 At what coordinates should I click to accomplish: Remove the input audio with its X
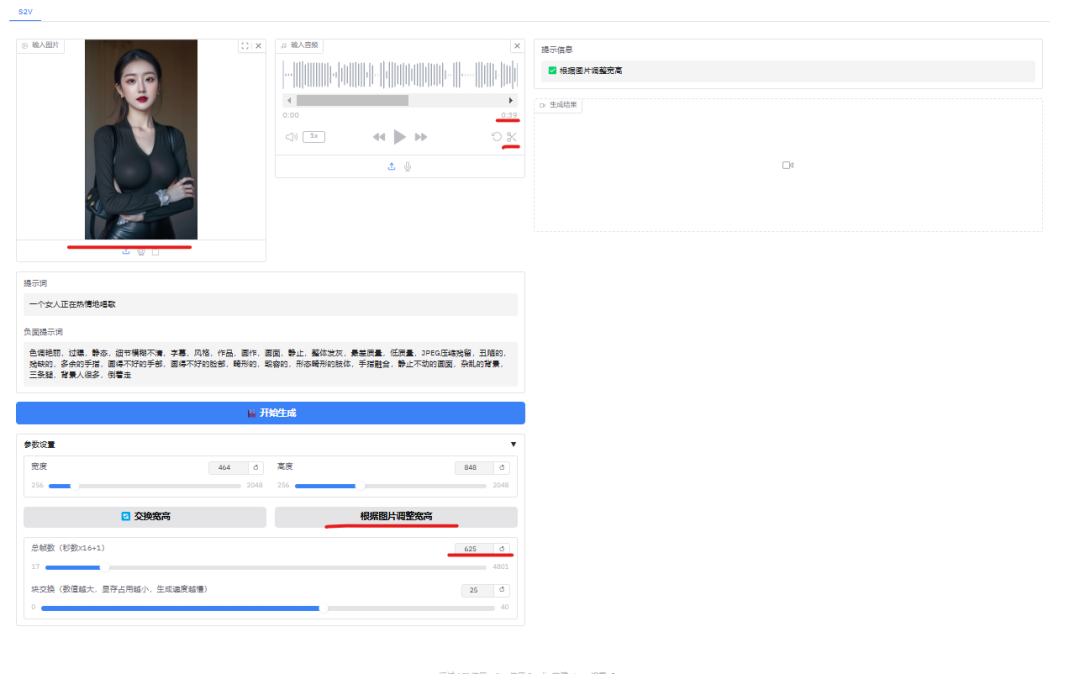(x=517, y=46)
